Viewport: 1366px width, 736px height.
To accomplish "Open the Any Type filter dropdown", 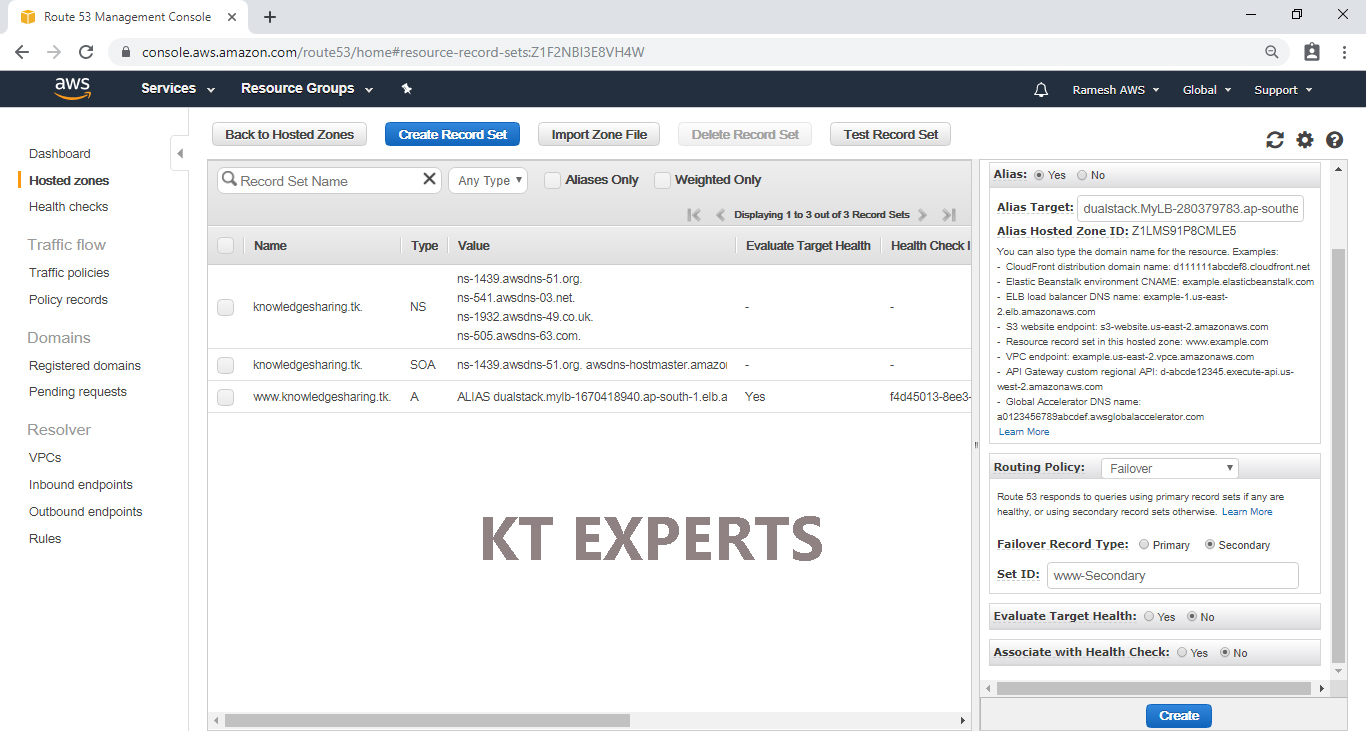I will coord(489,180).
